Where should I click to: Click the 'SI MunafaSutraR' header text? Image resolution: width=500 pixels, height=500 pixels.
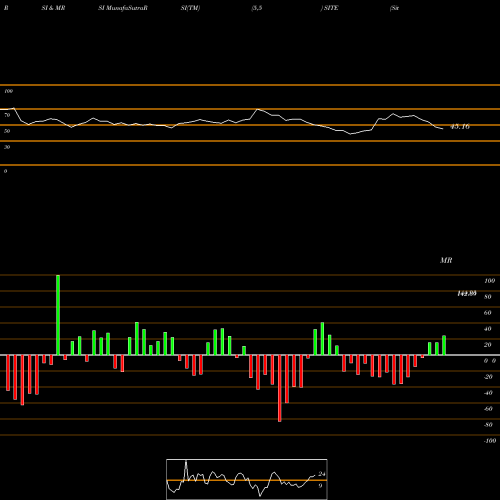[x=123, y=8]
